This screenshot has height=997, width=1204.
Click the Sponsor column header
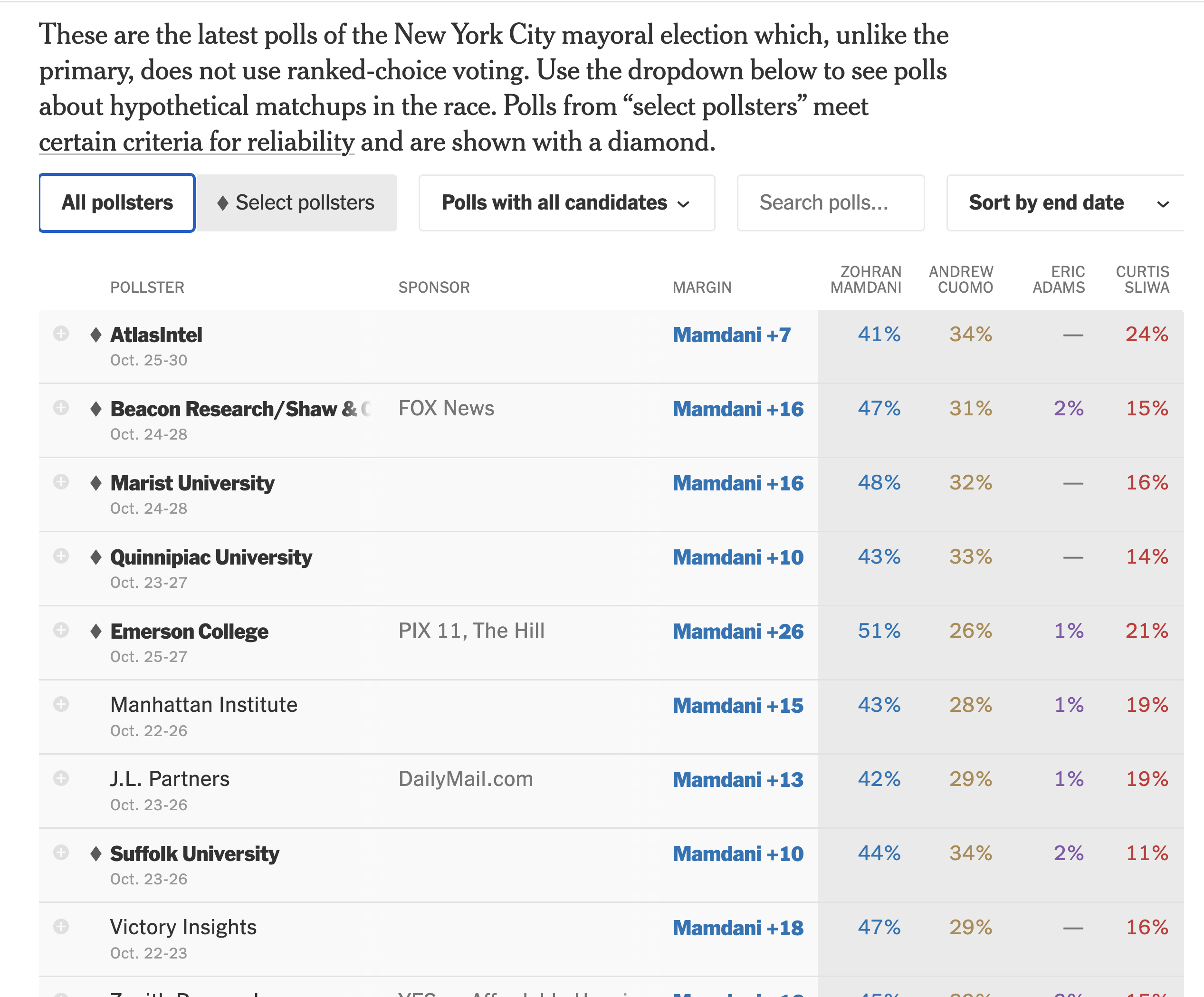(x=434, y=287)
